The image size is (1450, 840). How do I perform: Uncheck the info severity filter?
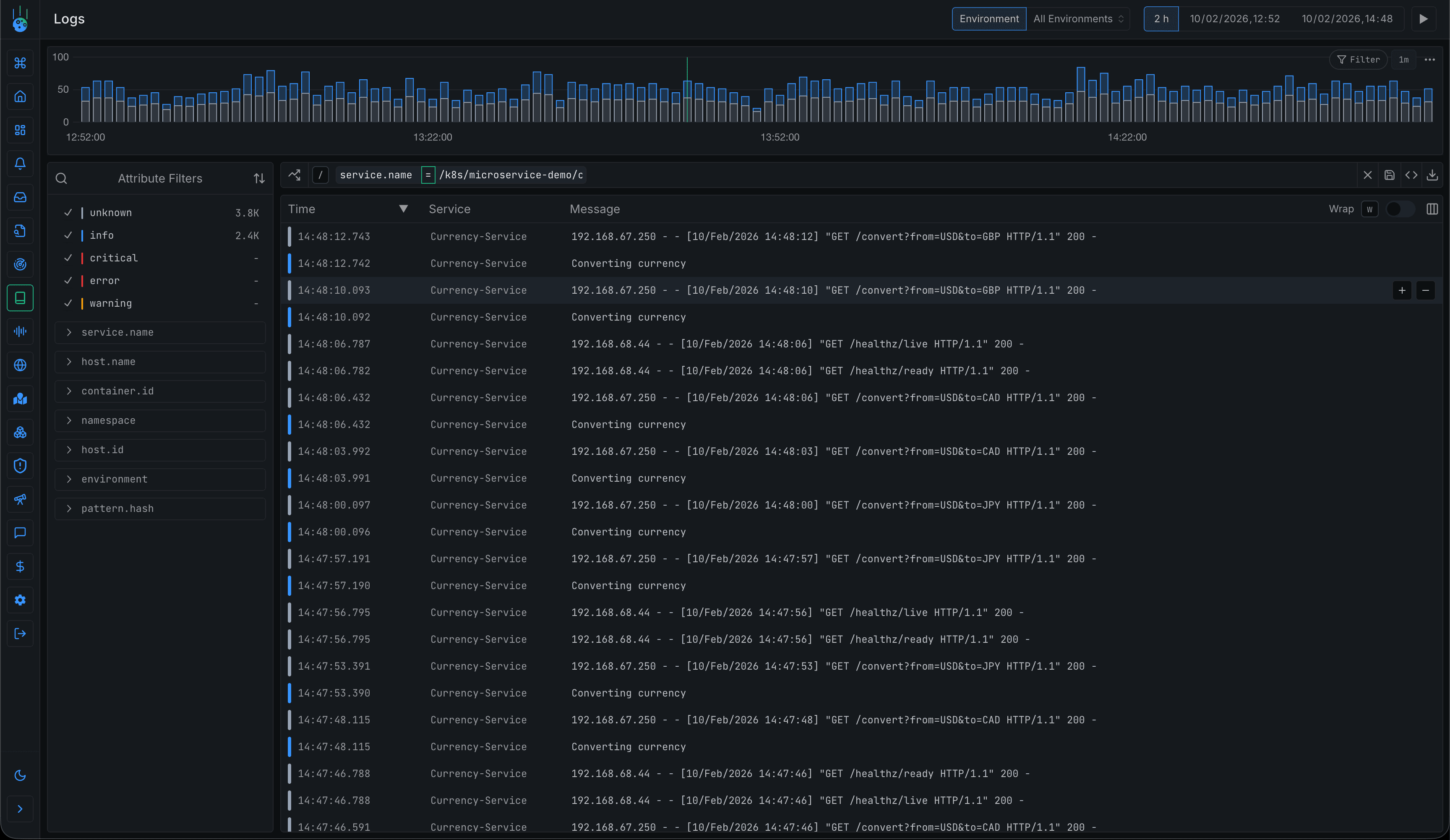[x=68, y=235]
